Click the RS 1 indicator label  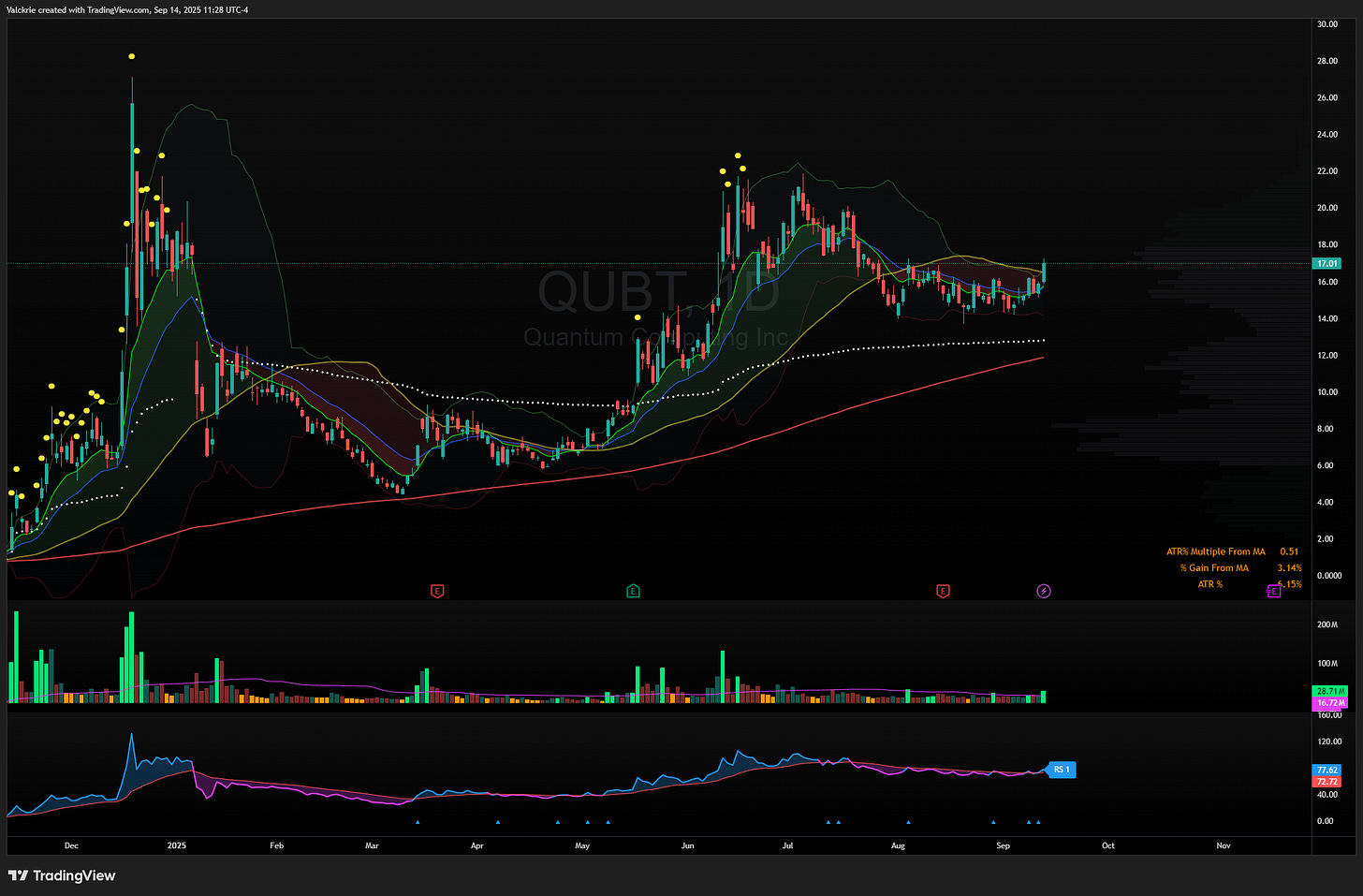point(1062,770)
